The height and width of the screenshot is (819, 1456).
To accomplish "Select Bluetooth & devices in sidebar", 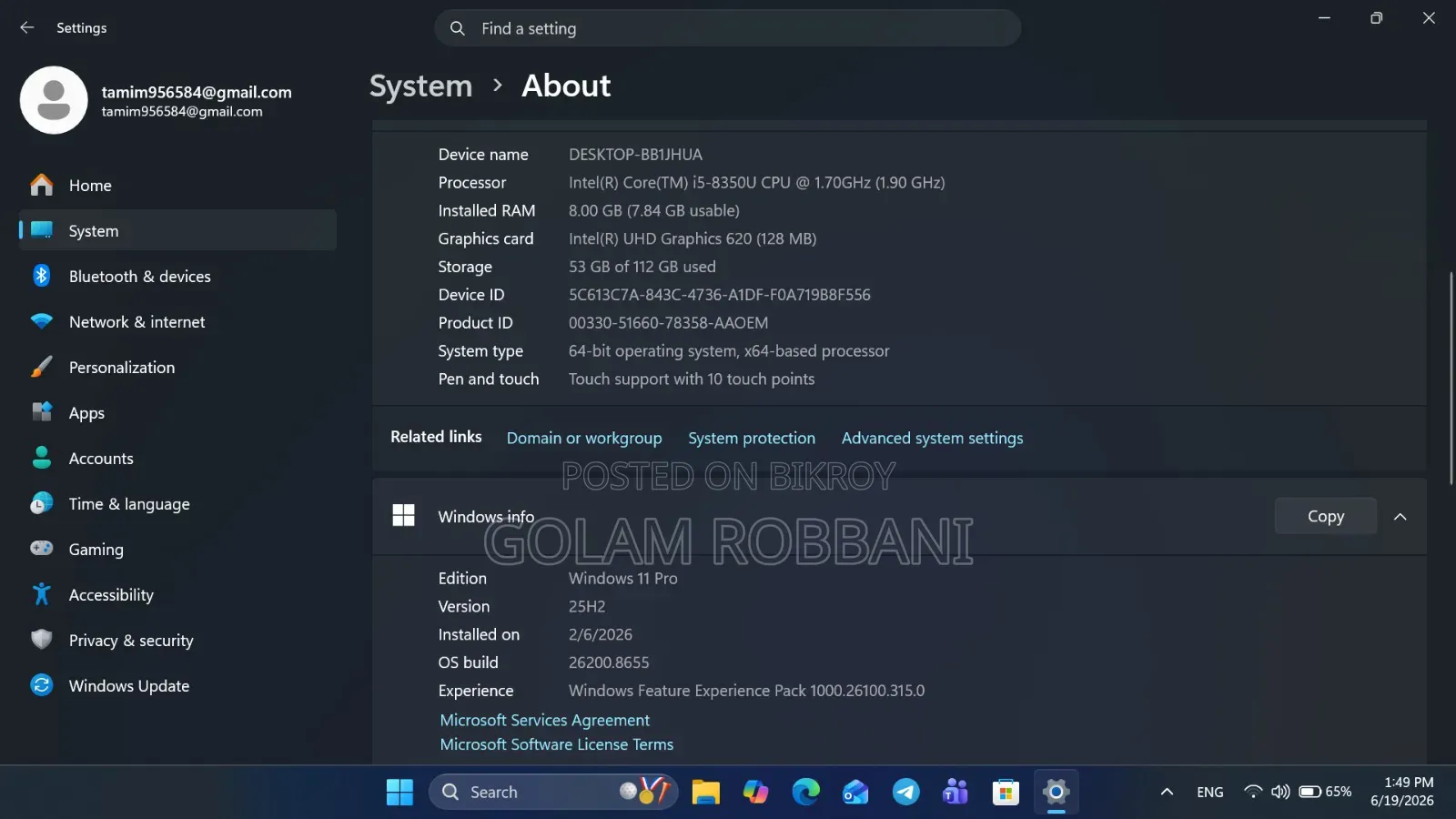I will [x=177, y=276].
